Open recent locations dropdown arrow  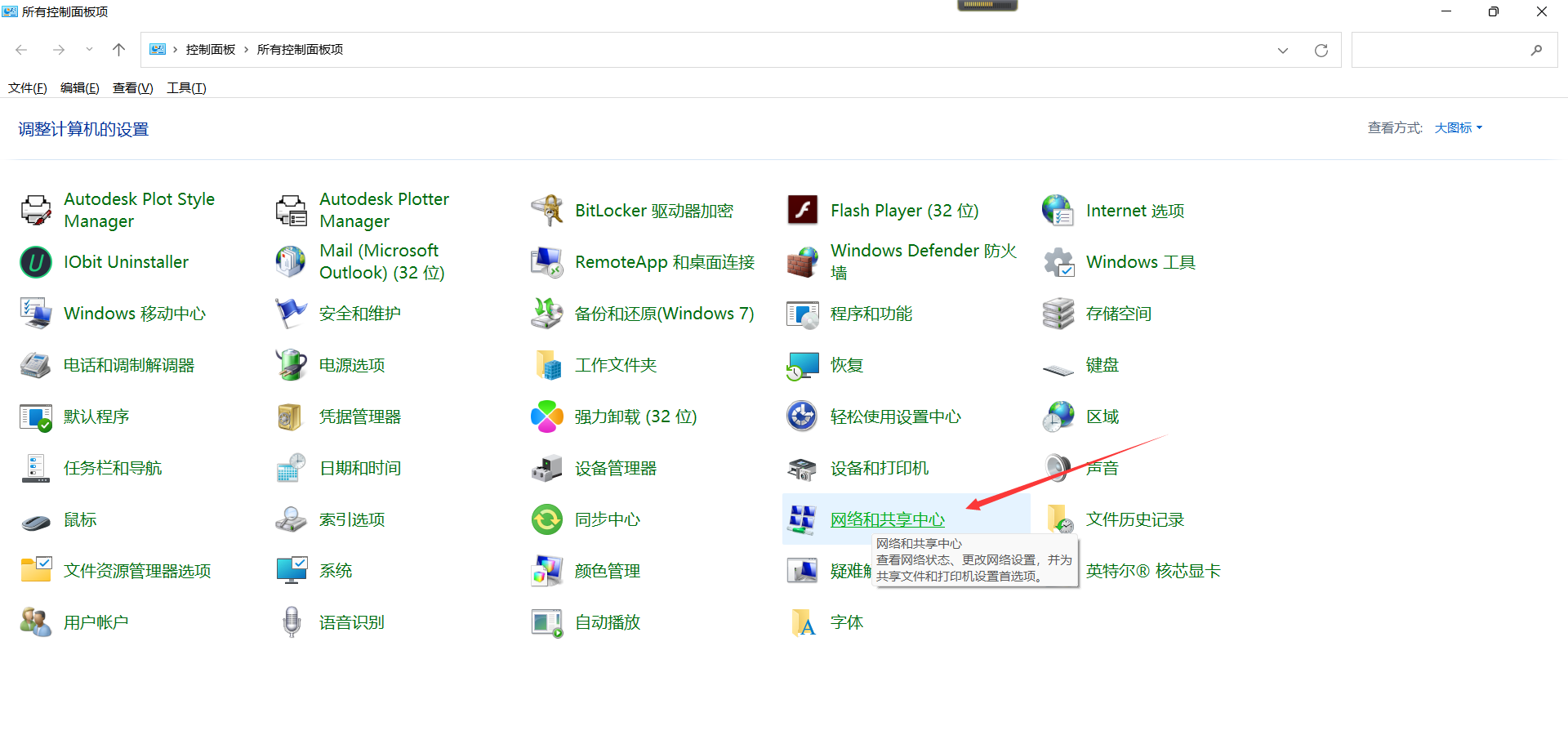pyautogui.click(x=89, y=50)
